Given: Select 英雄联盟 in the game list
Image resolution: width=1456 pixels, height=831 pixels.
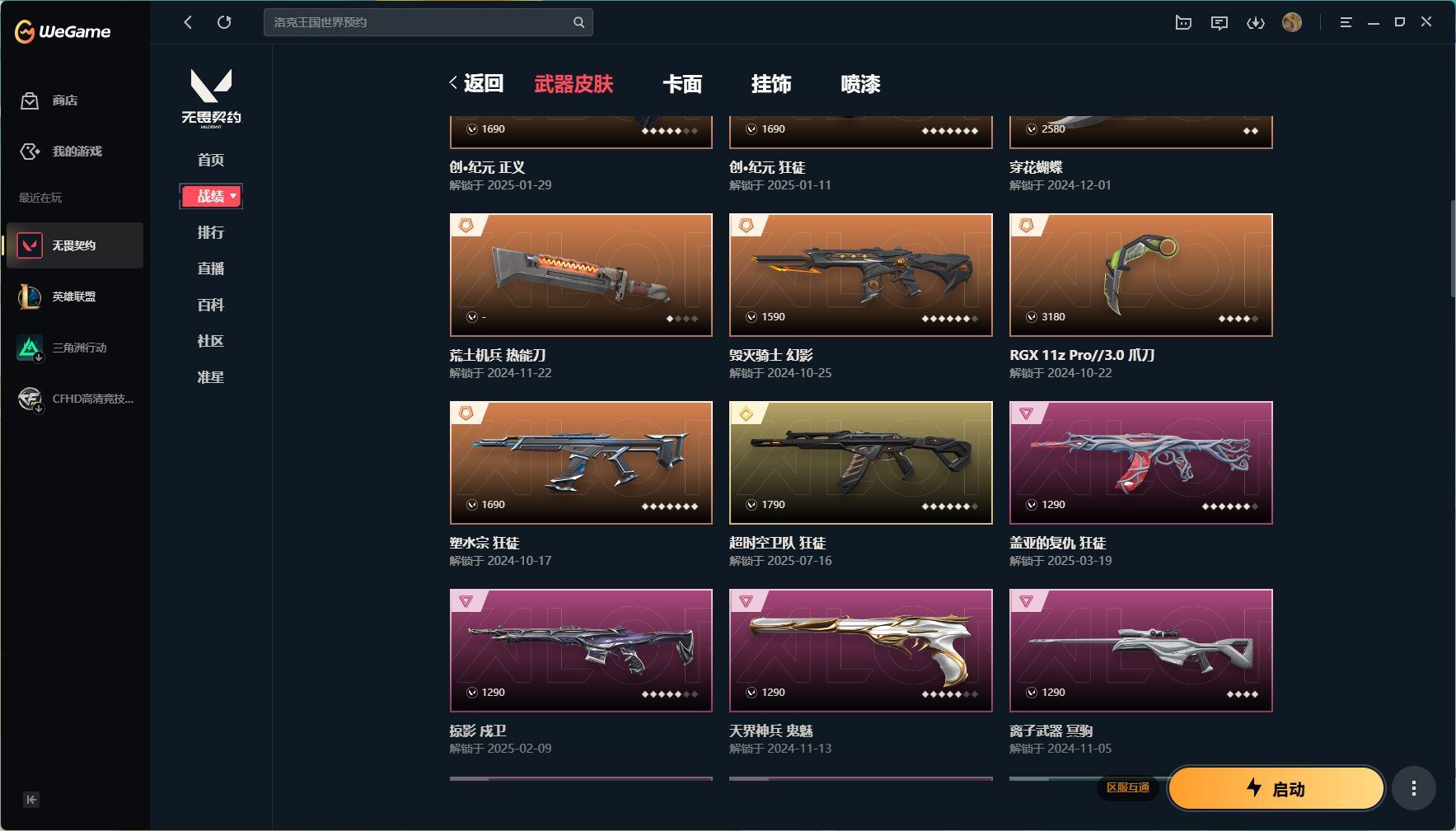Looking at the screenshot, I should 75,296.
